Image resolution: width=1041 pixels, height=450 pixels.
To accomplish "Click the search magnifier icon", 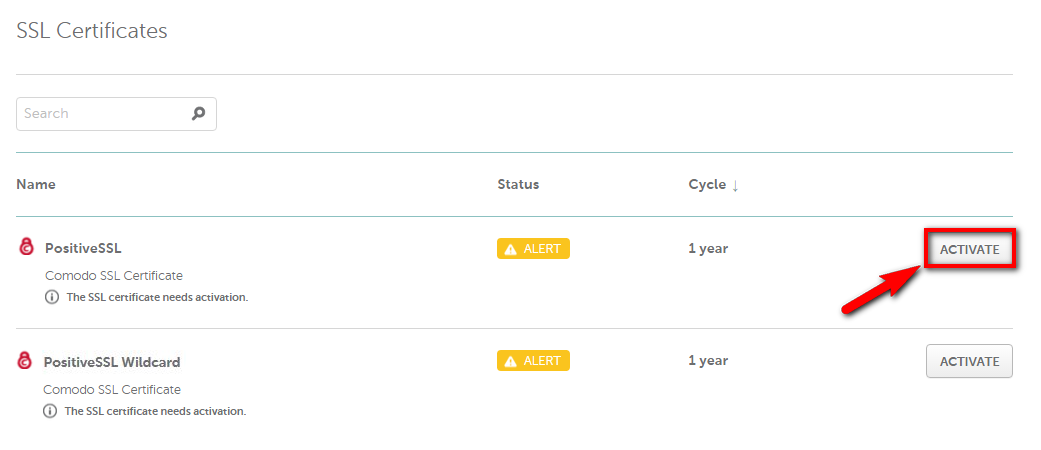I will tap(198, 113).
